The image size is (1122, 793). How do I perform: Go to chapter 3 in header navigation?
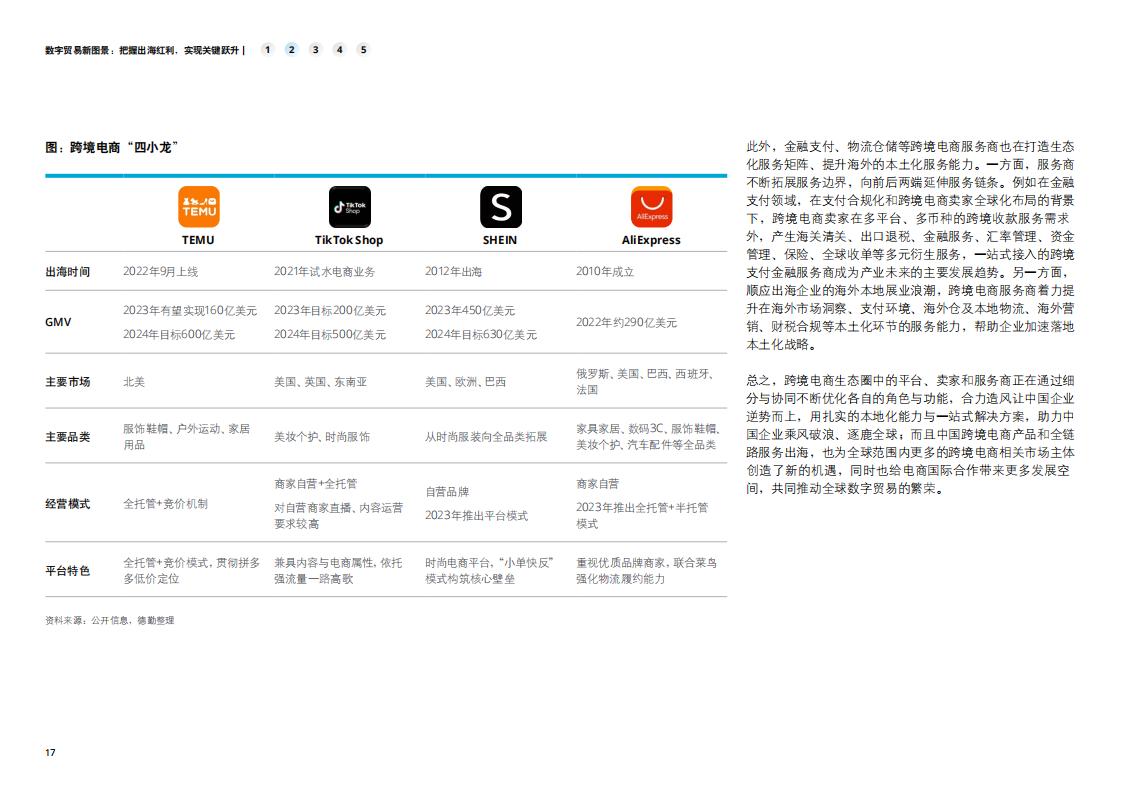[x=316, y=49]
